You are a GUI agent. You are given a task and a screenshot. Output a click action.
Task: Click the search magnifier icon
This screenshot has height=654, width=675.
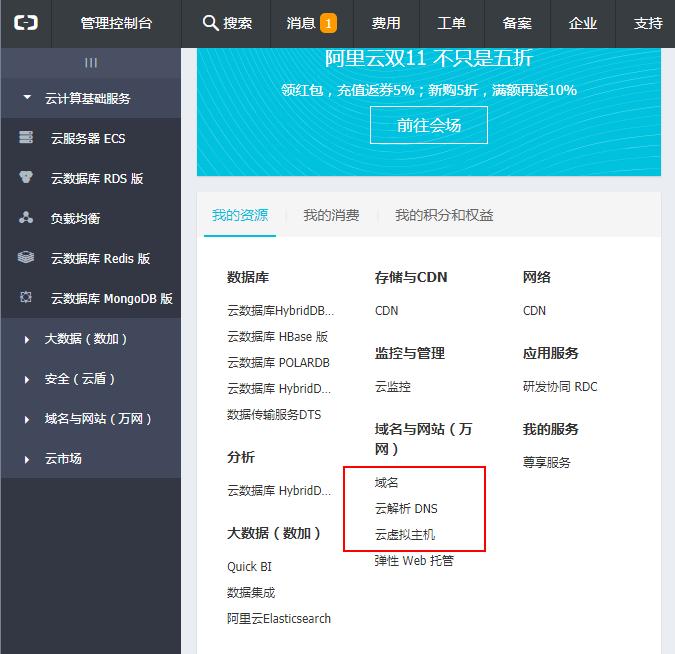point(210,23)
